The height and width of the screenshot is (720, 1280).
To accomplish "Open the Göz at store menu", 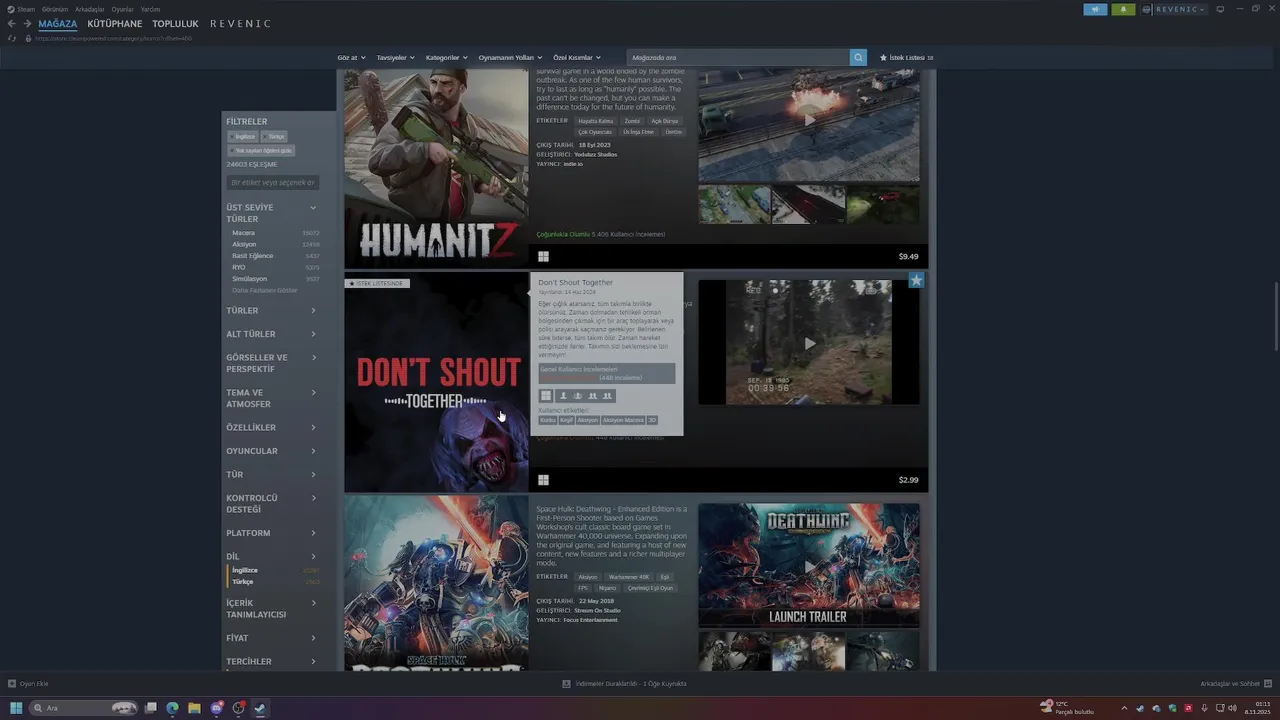I will tap(351, 58).
